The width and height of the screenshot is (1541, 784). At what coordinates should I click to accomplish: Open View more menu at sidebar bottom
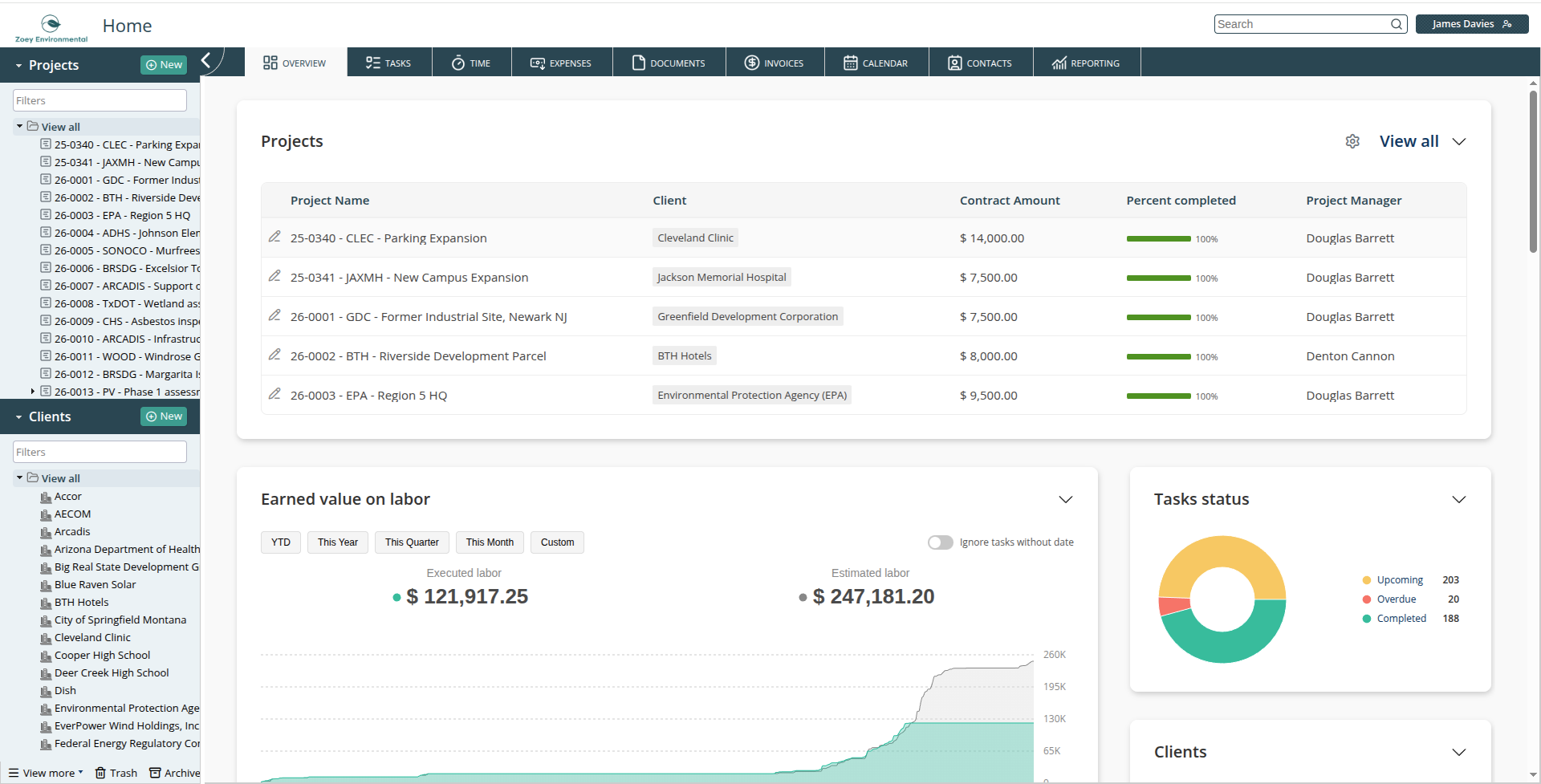46,773
